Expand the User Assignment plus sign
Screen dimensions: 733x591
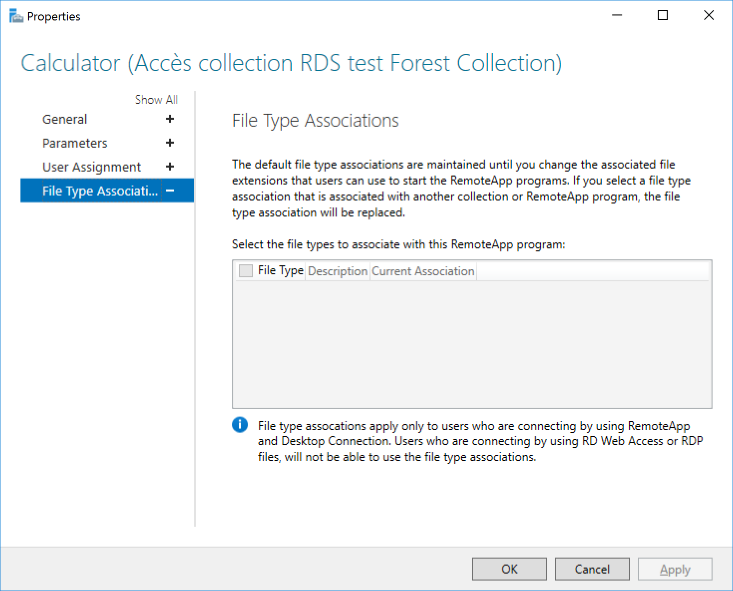tap(170, 167)
